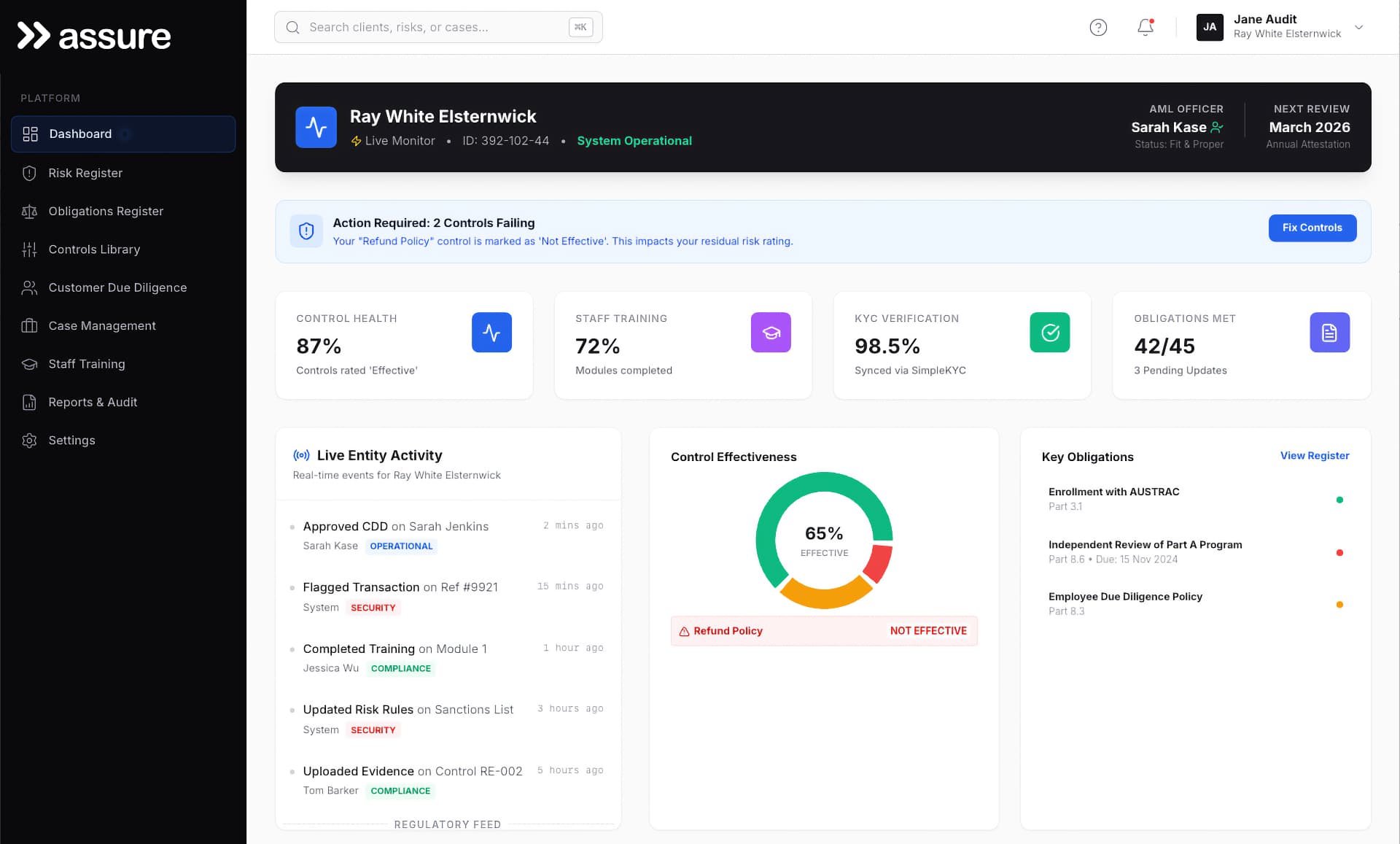This screenshot has height=844, width=1400.
Task: Open the Settings gear in the sidebar
Action: pos(29,440)
